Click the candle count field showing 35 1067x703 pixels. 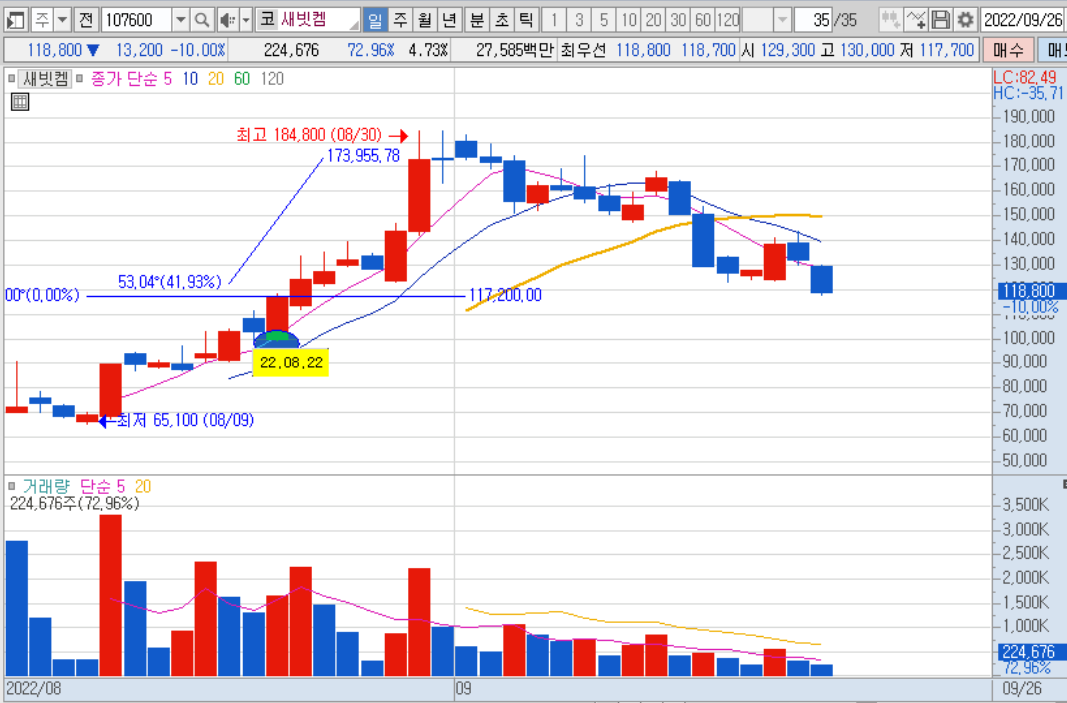(x=814, y=20)
